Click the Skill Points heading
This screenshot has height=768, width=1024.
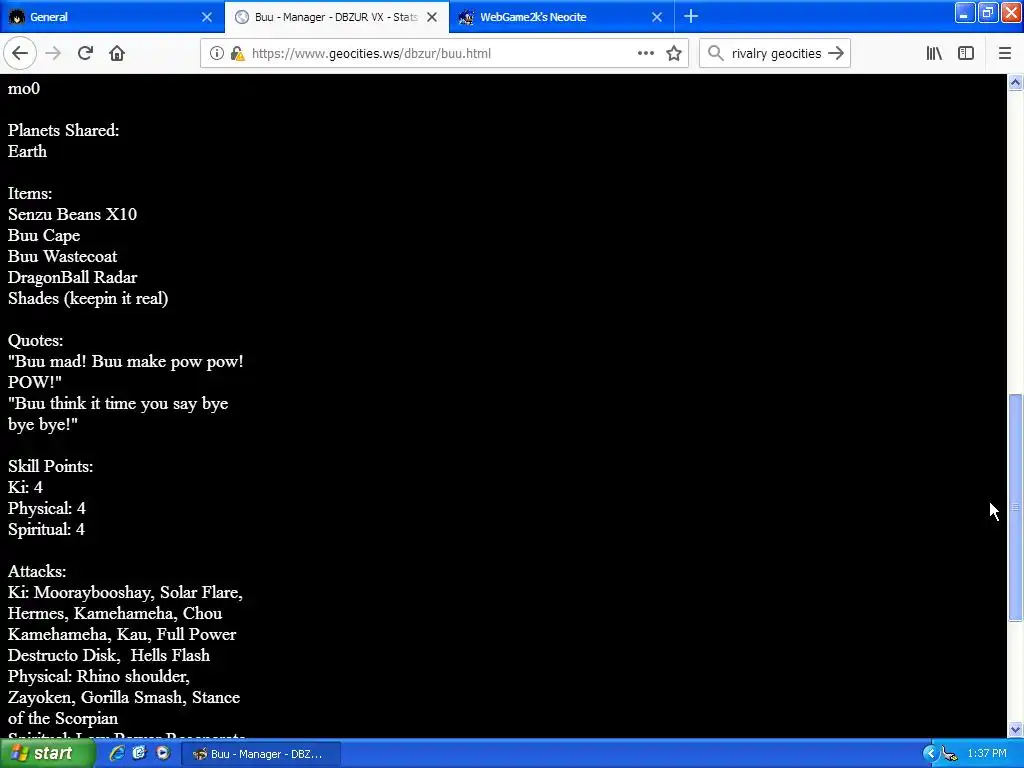[50, 466]
